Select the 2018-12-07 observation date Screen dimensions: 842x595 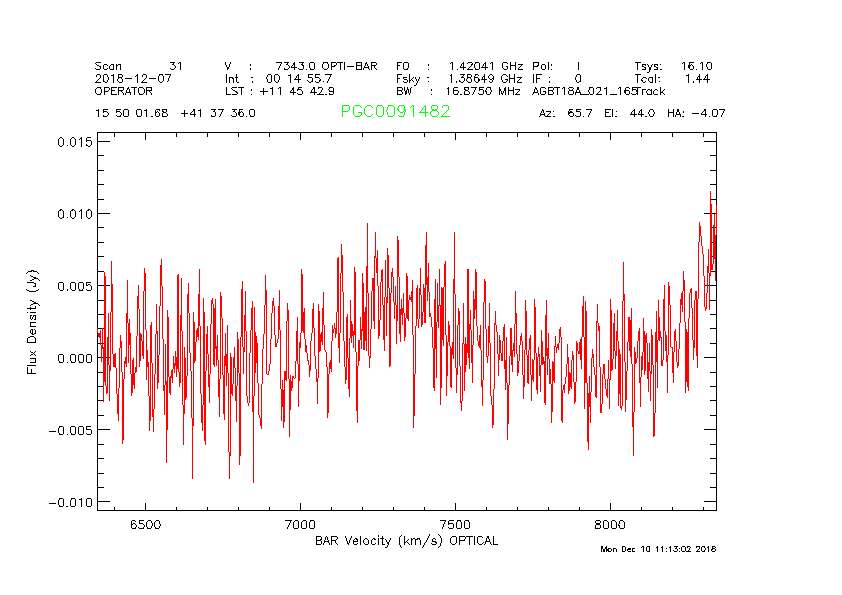click(x=128, y=78)
